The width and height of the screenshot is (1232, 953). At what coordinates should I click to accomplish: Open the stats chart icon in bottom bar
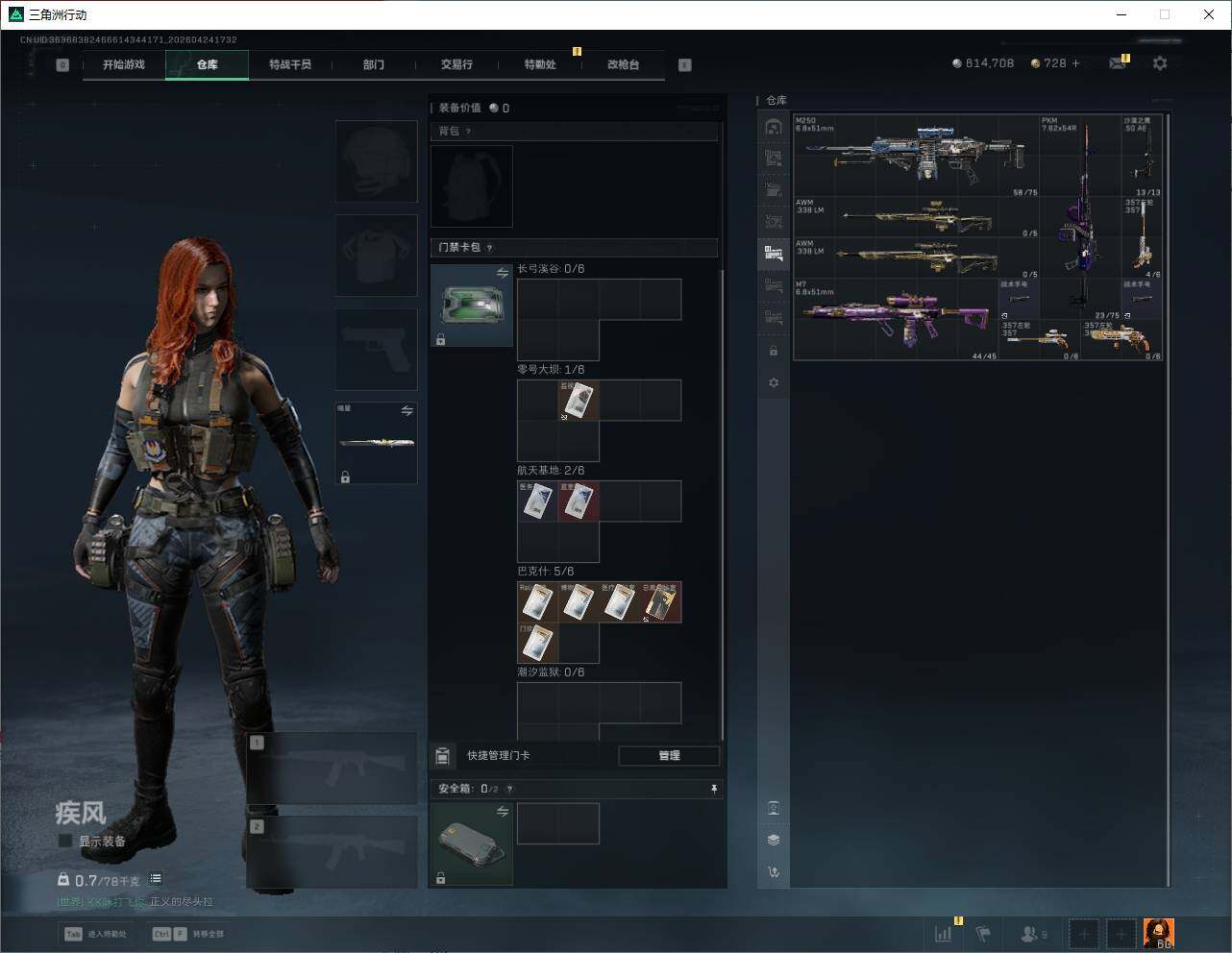pyautogui.click(x=944, y=933)
